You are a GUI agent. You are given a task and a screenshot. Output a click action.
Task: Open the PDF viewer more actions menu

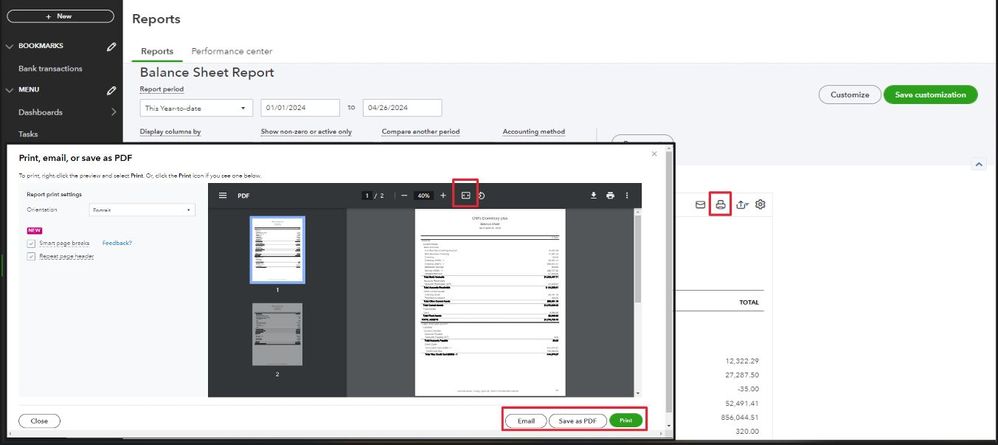click(x=627, y=195)
